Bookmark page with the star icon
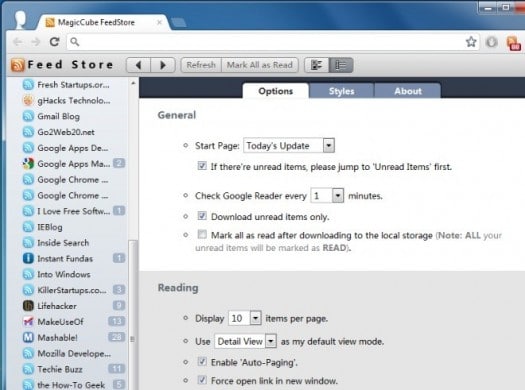Viewport: 525px width, 390px height. (471, 42)
